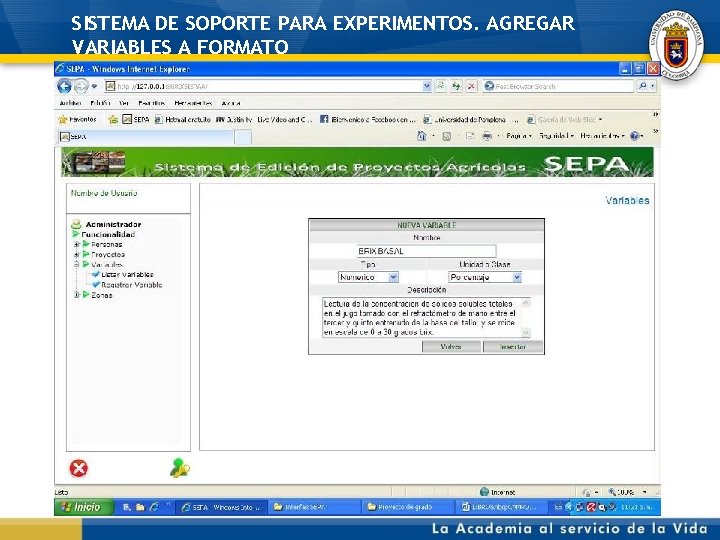Go forward with the browser Forward arrow
The width and height of the screenshot is (720, 540).
pyautogui.click(x=81, y=86)
